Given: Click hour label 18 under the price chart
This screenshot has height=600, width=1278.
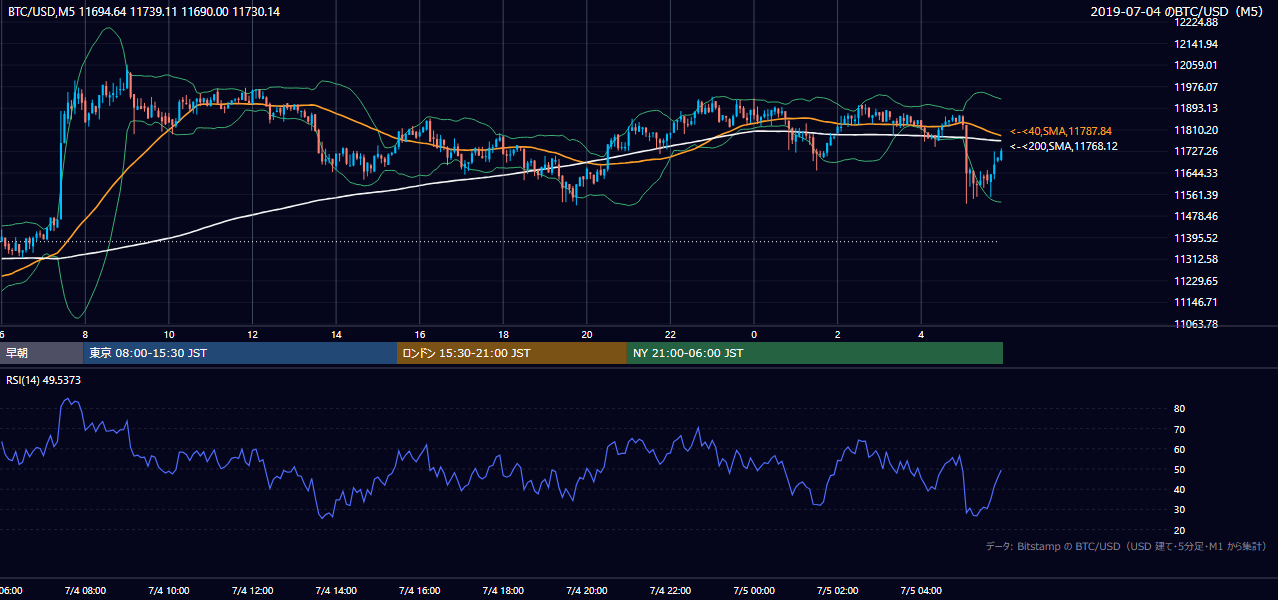Looking at the screenshot, I should (504, 334).
